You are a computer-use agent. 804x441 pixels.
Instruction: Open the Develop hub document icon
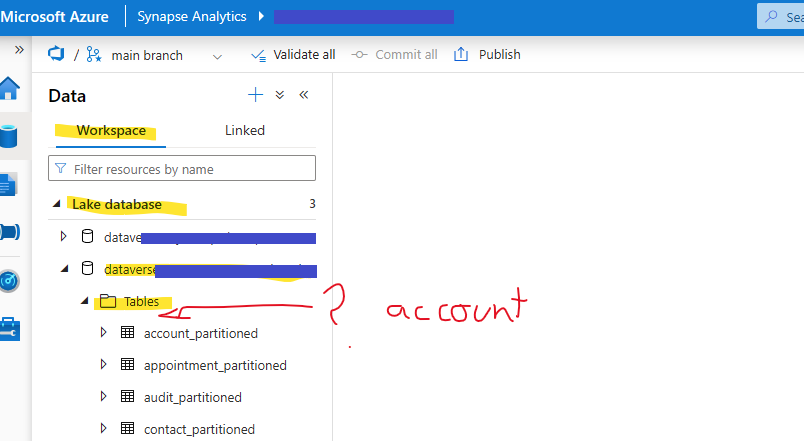[x=9, y=185]
